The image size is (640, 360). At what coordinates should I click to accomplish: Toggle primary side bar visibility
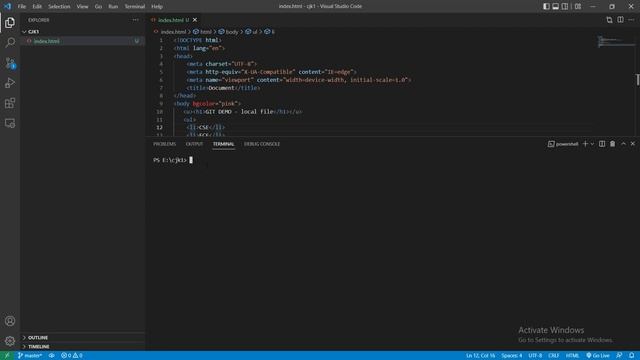(x=546, y=6)
